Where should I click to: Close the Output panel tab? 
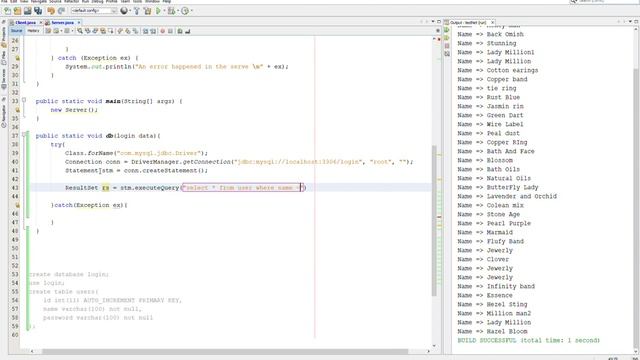pyautogui.click(x=492, y=22)
